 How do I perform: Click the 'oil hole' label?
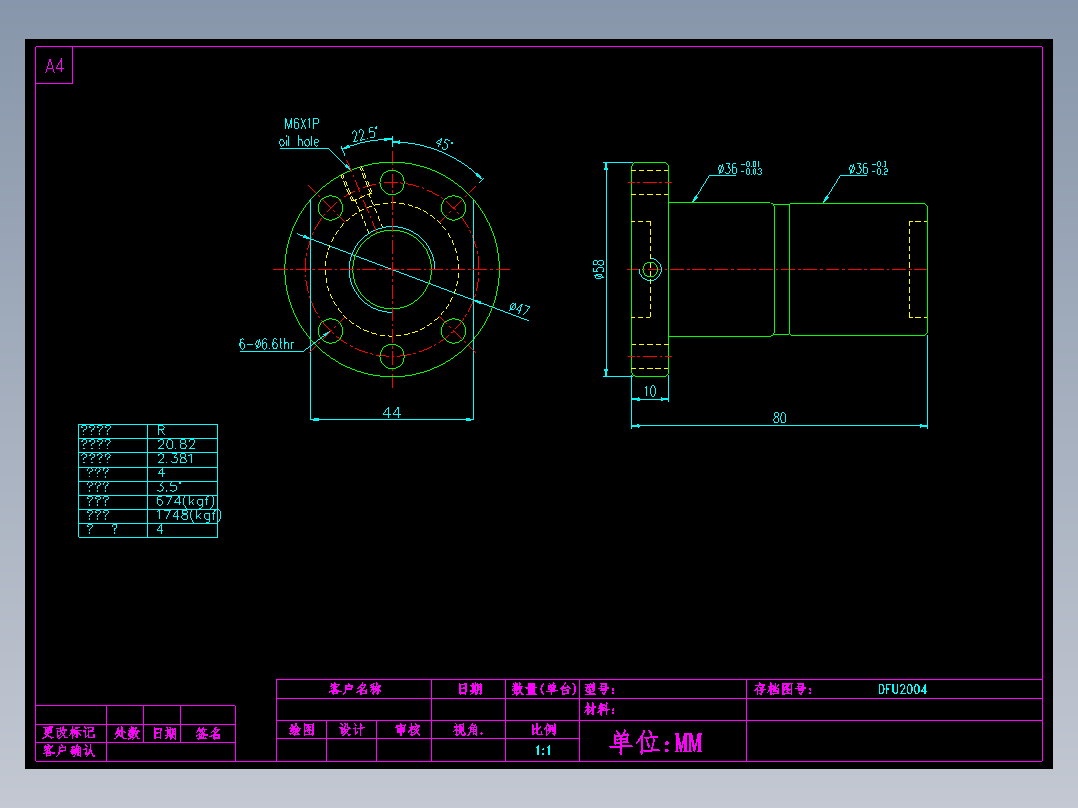299,141
